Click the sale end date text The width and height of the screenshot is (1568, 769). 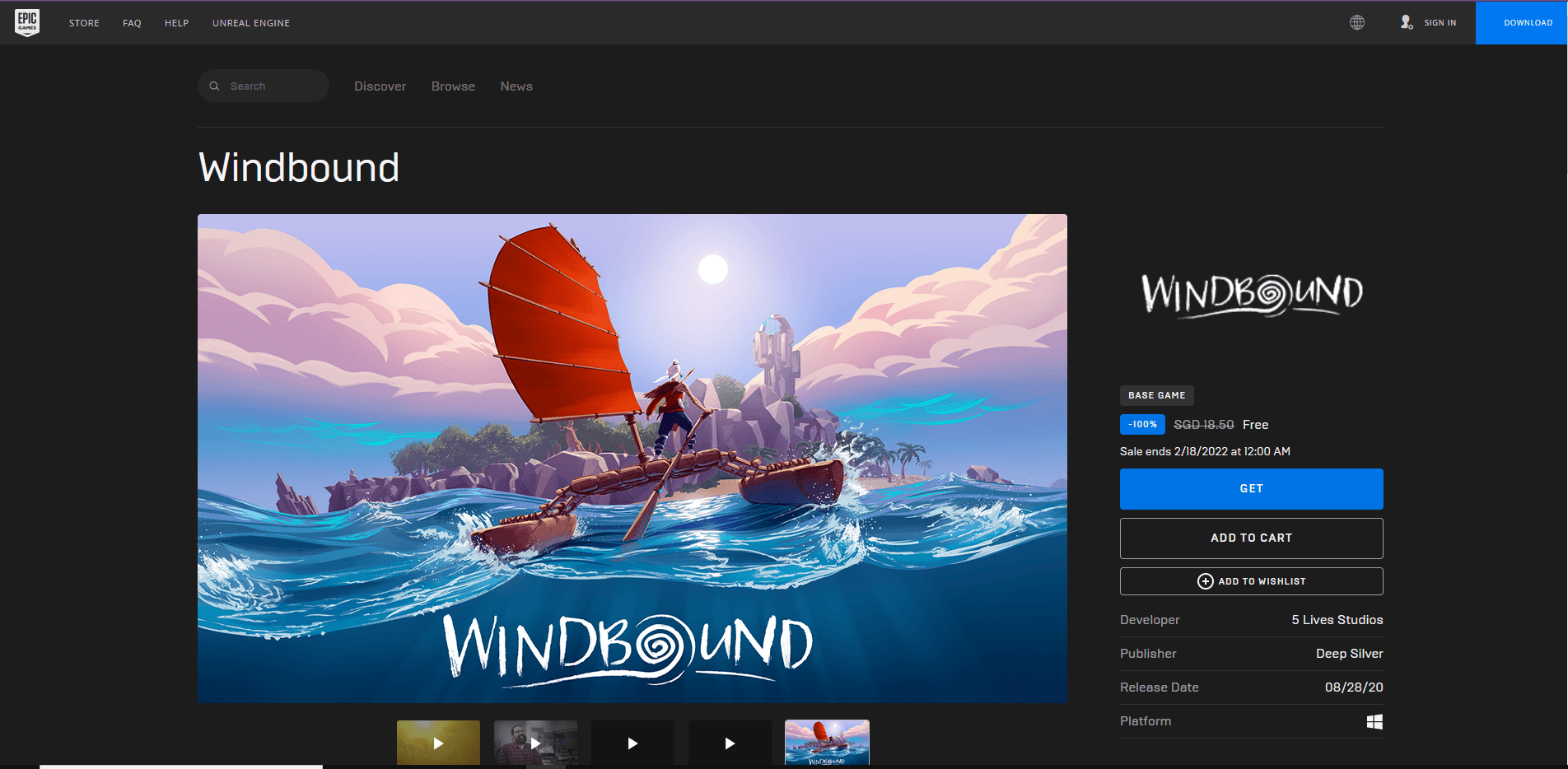click(1205, 451)
